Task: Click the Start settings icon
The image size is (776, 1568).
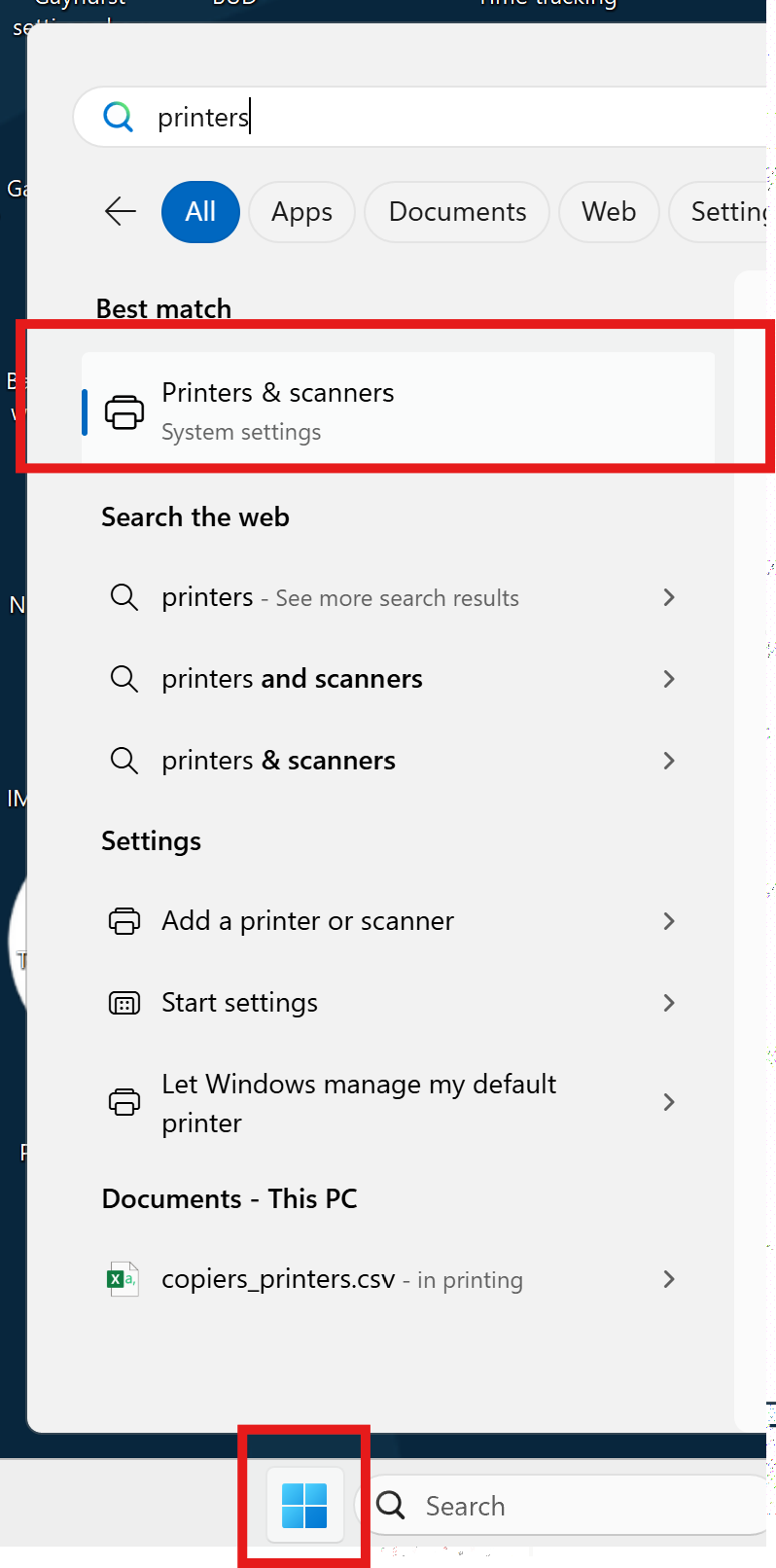Action: (124, 1003)
